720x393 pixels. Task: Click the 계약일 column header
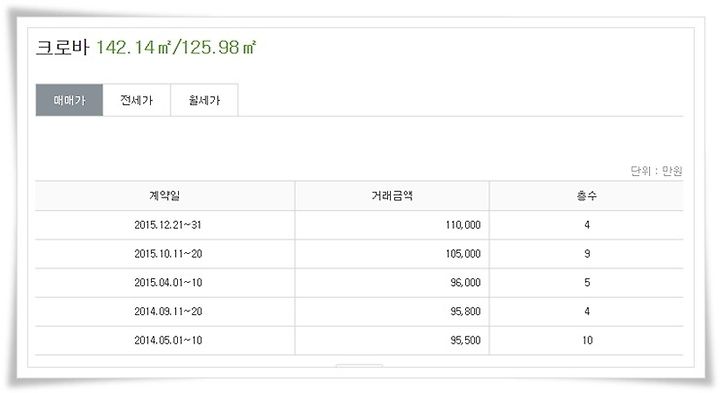165,196
